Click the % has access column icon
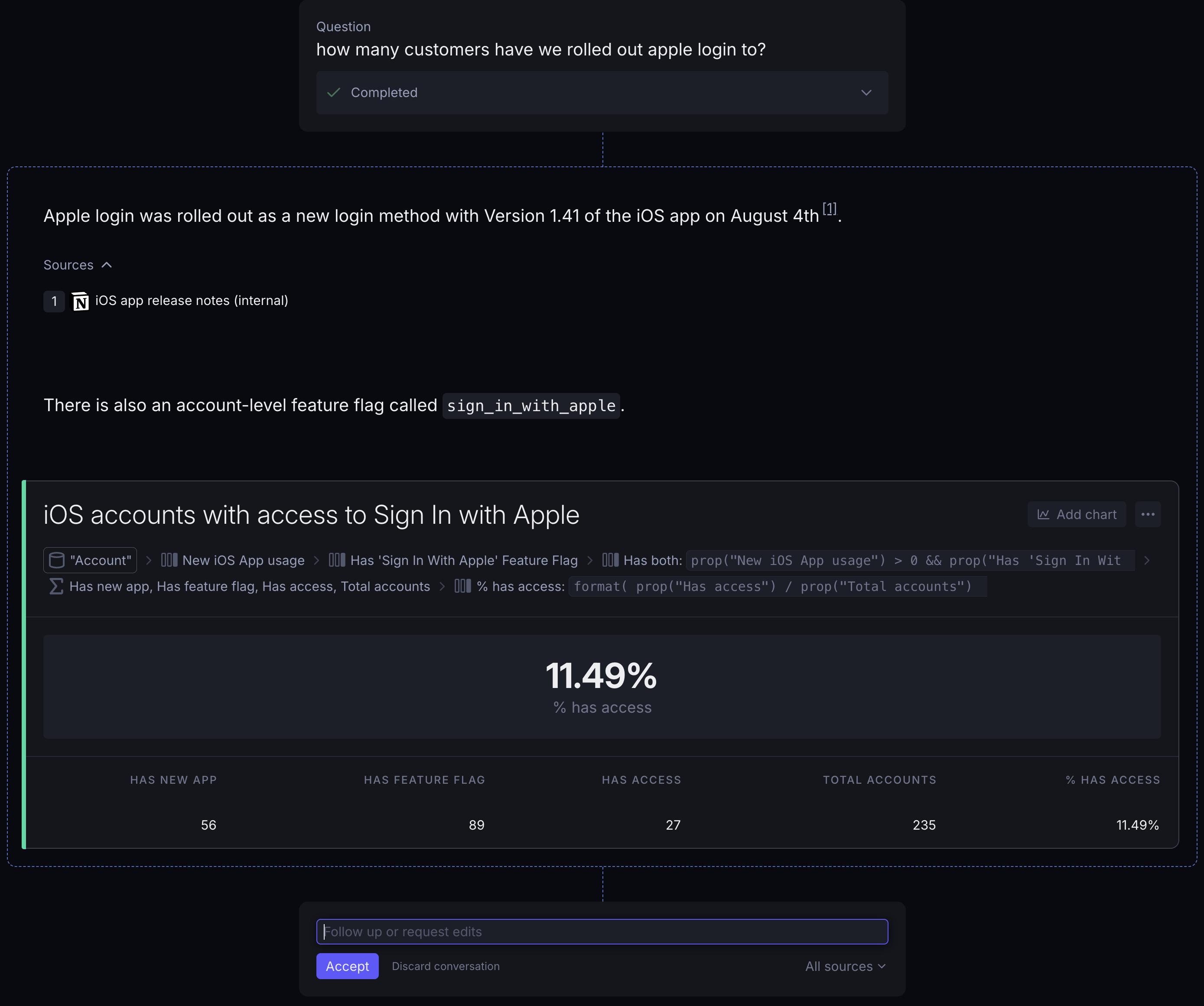 pos(463,587)
